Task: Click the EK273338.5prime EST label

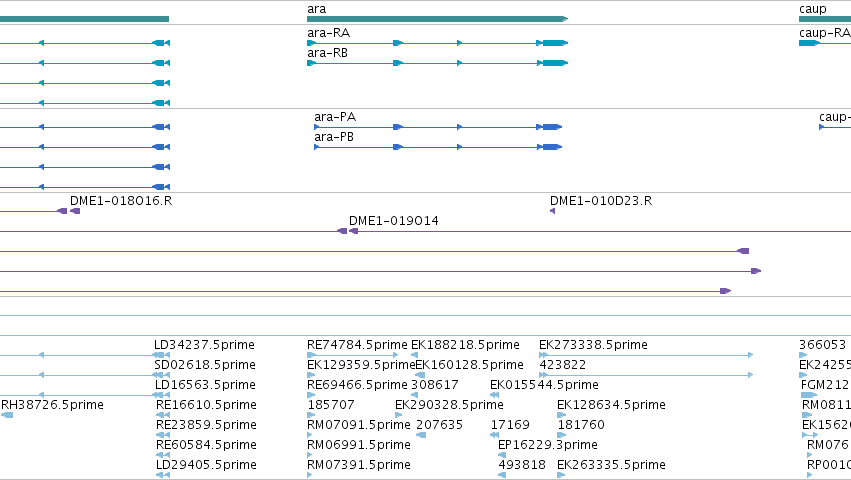Action: (593, 345)
